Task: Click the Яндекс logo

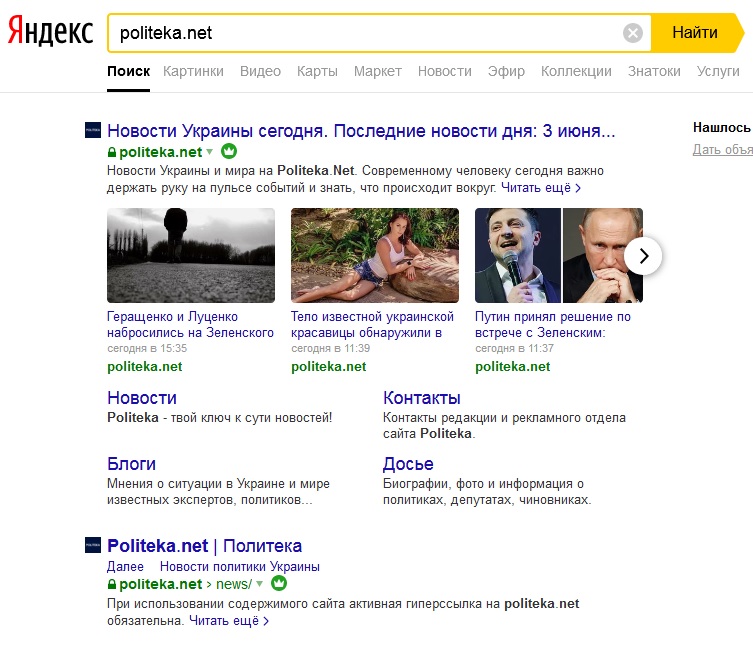Action: click(50, 31)
